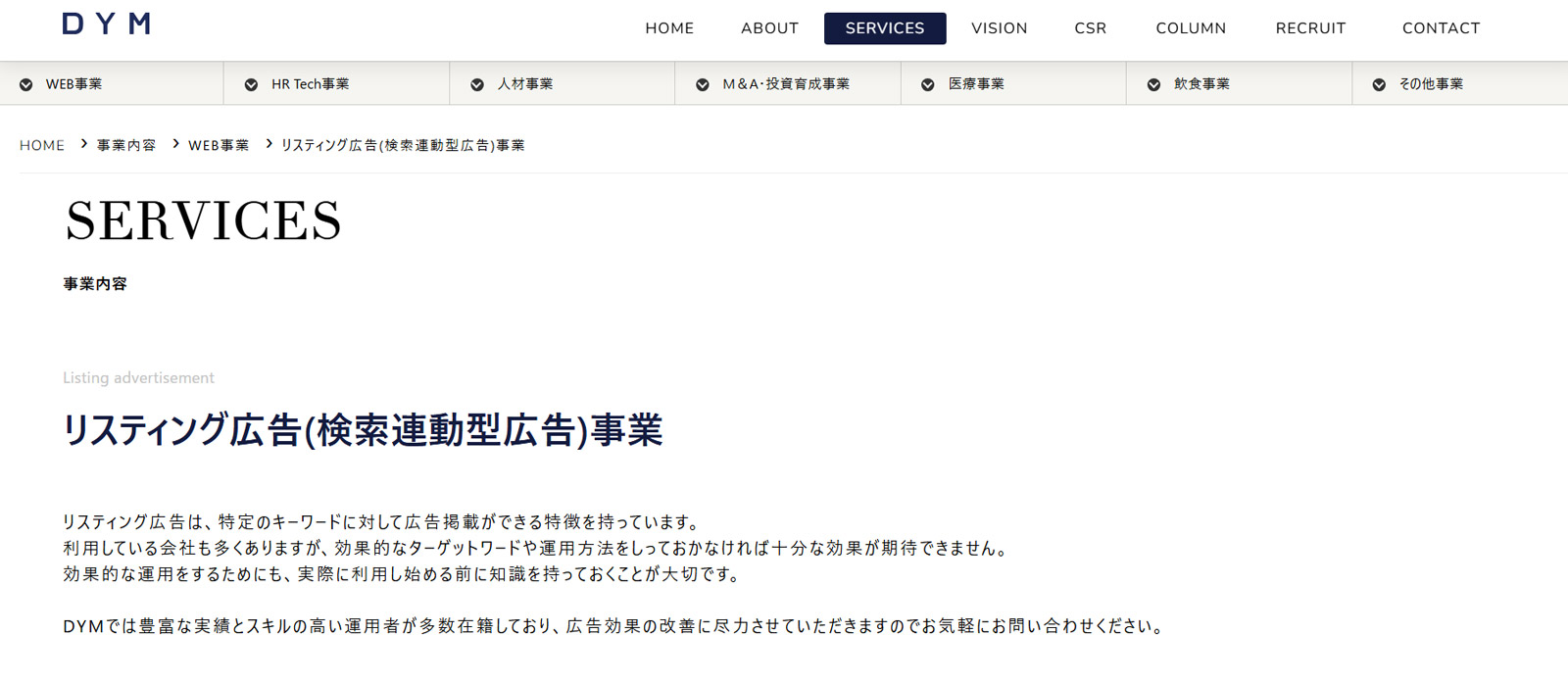Click the chevron icon beside その他事業
1568x683 pixels.
coord(1379,85)
